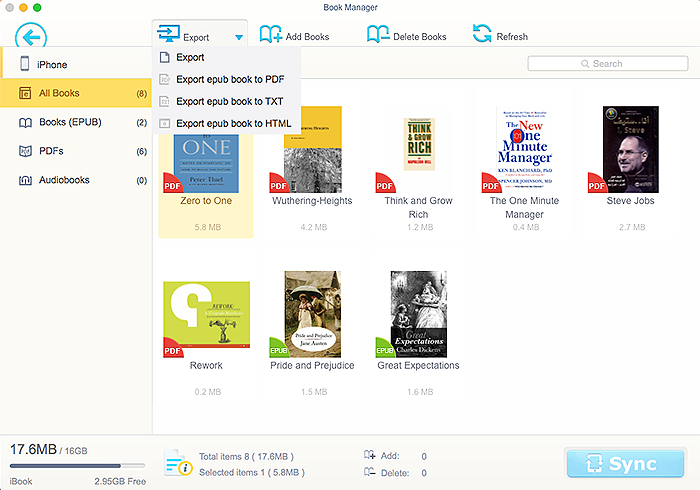
Task: Click the 5.8 MB size under Zero to One
Action: pyautogui.click(x=208, y=227)
